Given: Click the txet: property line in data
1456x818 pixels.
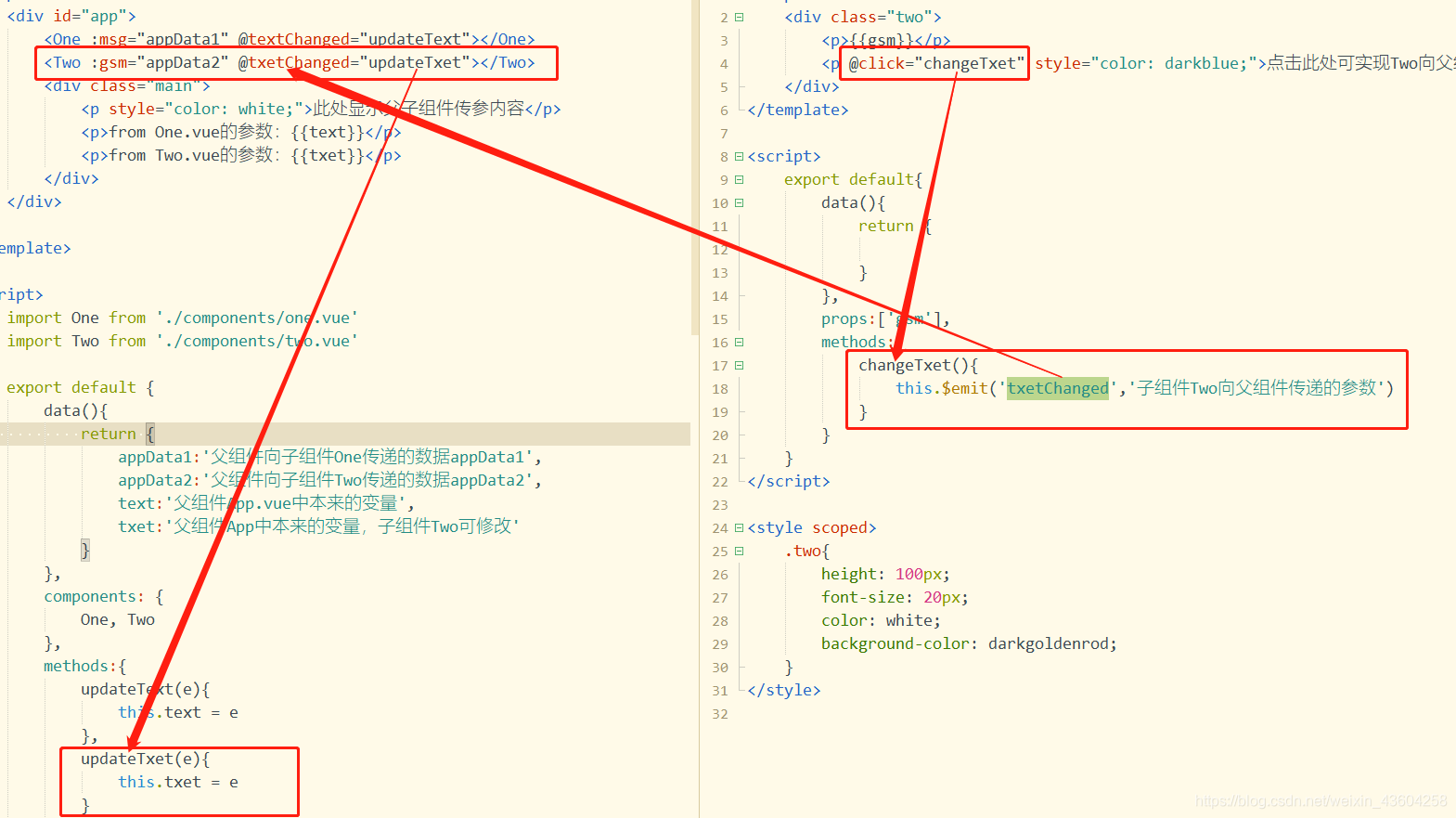Looking at the screenshot, I should pyautogui.click(x=318, y=526).
